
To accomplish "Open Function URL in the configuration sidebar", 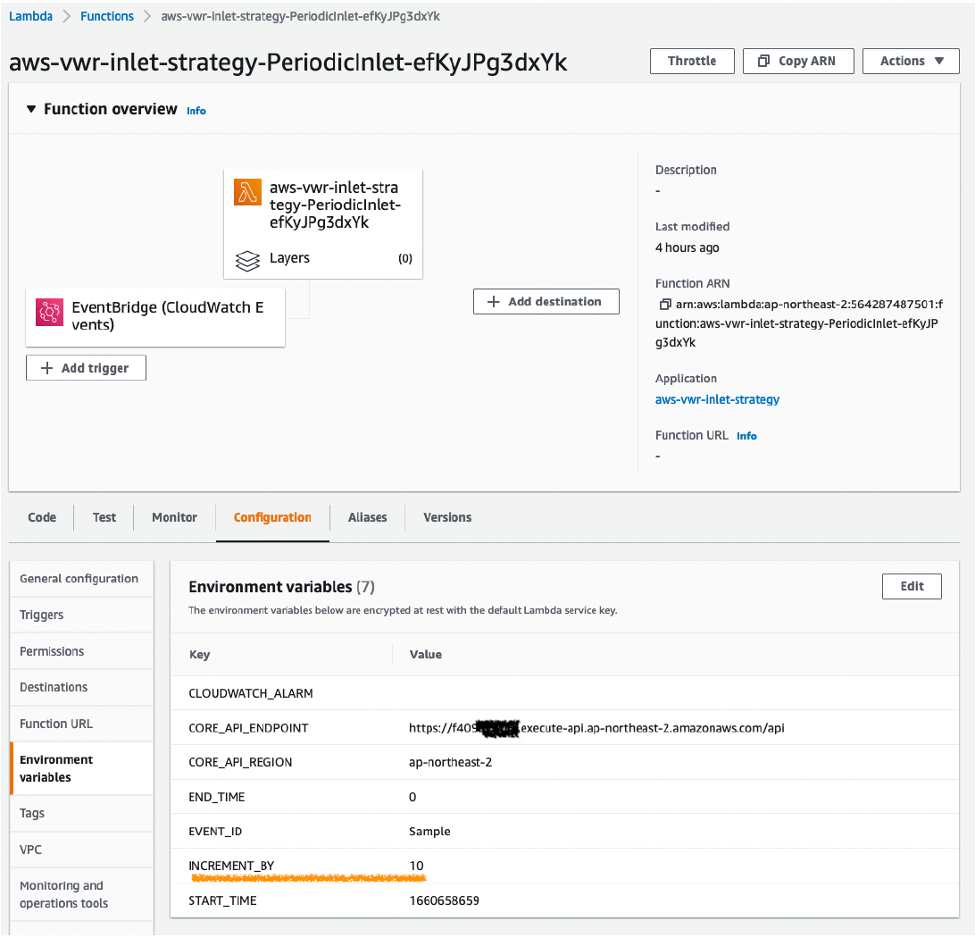I will click(82, 724).
